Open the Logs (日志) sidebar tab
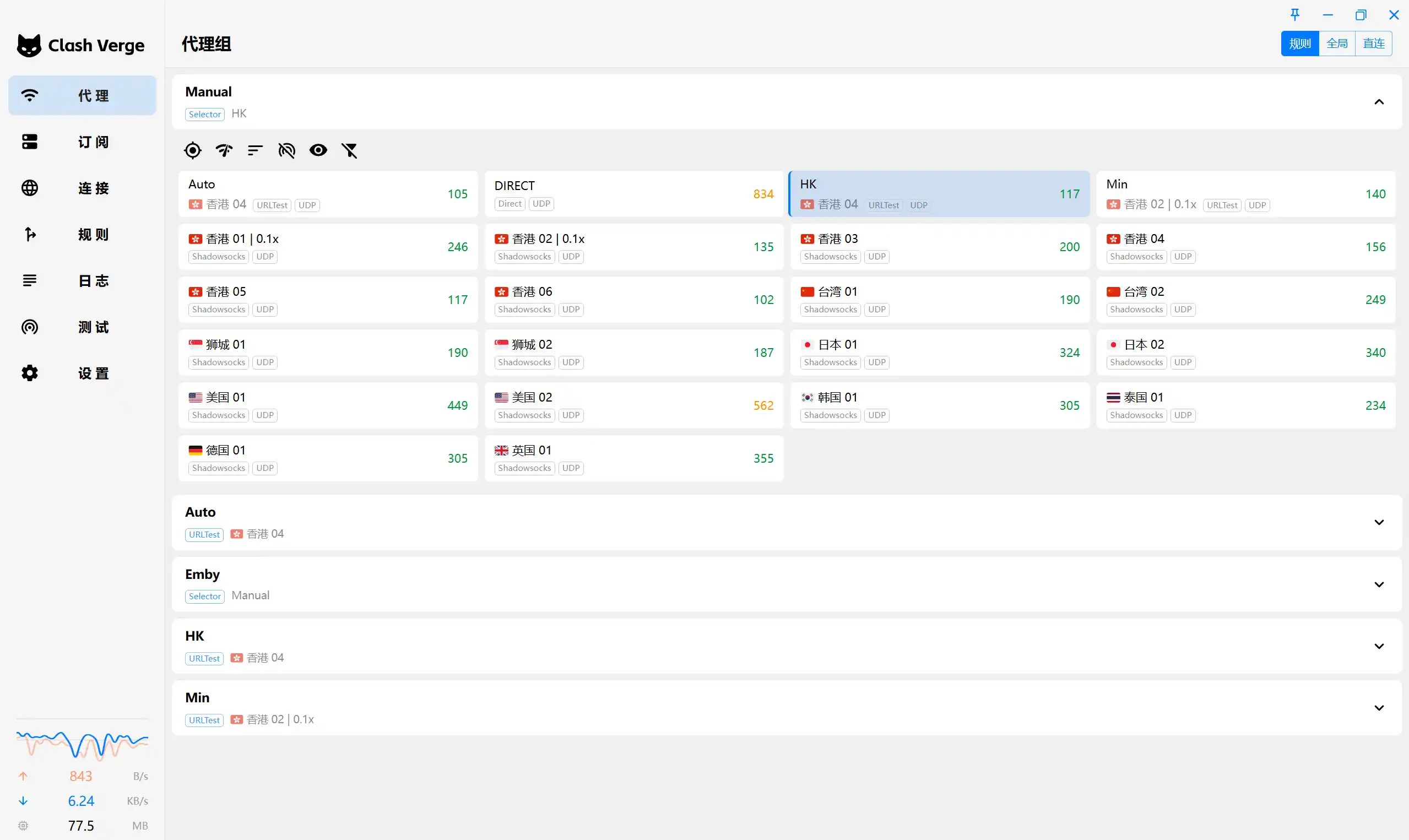The height and width of the screenshot is (840, 1409). click(x=83, y=281)
